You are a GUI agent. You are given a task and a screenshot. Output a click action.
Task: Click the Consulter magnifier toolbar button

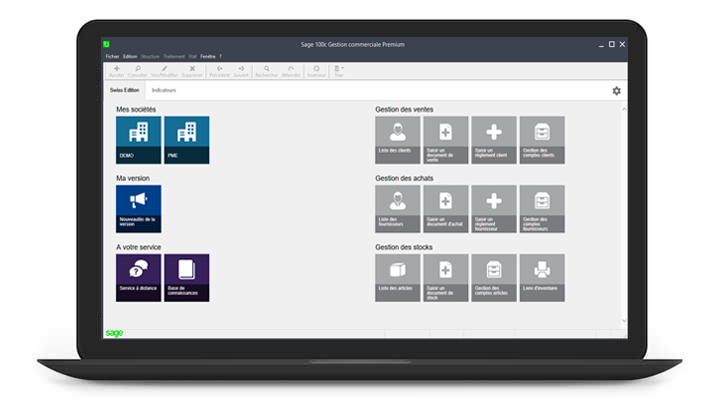point(138,71)
